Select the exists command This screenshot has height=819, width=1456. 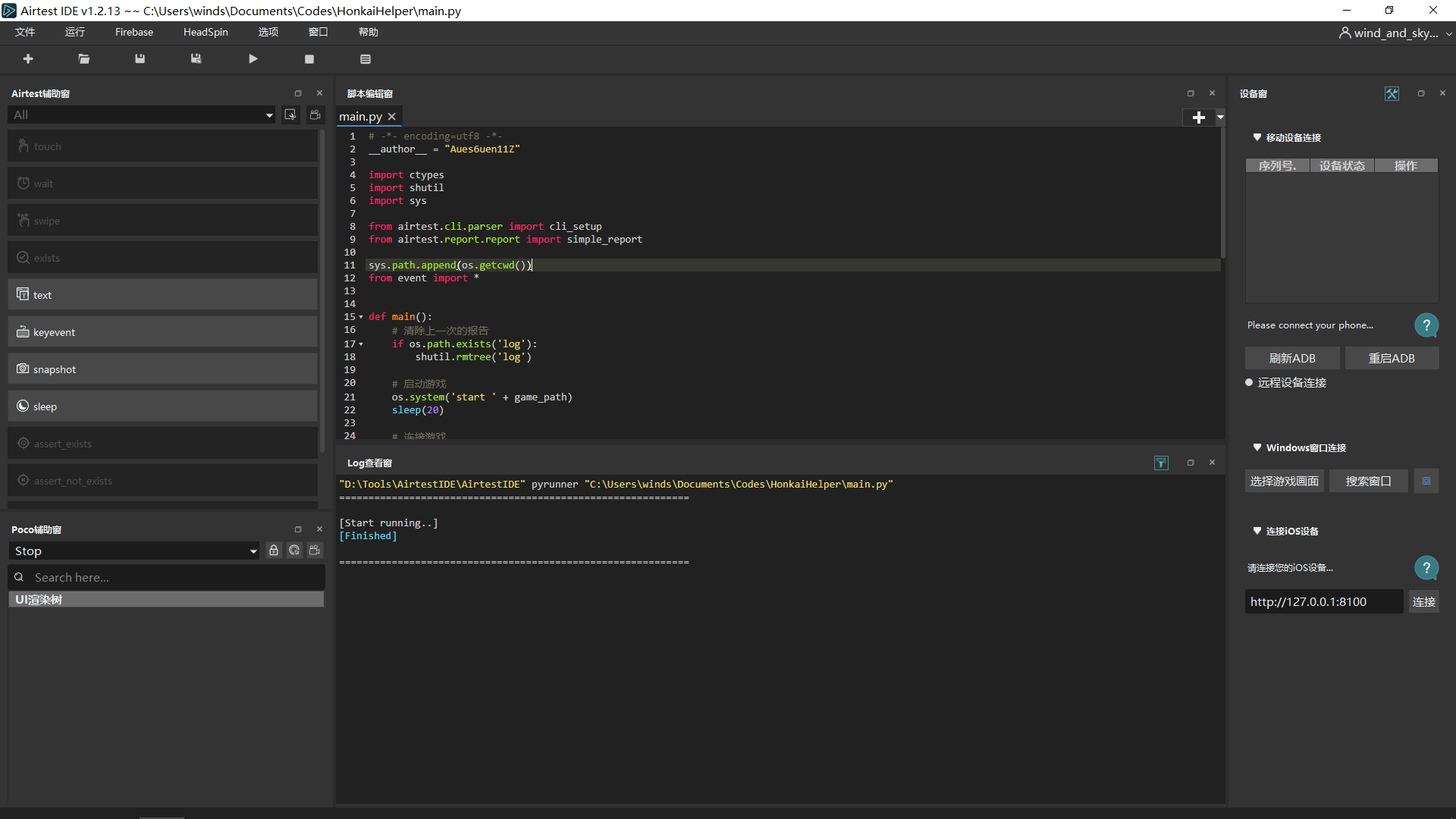(x=162, y=258)
